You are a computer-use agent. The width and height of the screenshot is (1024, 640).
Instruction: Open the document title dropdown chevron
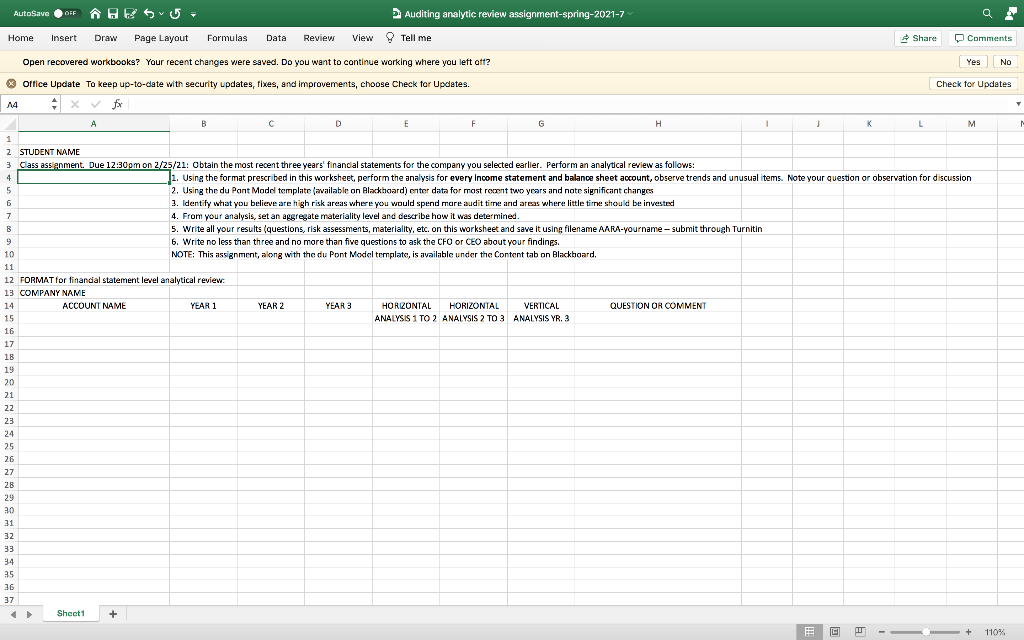click(630, 14)
